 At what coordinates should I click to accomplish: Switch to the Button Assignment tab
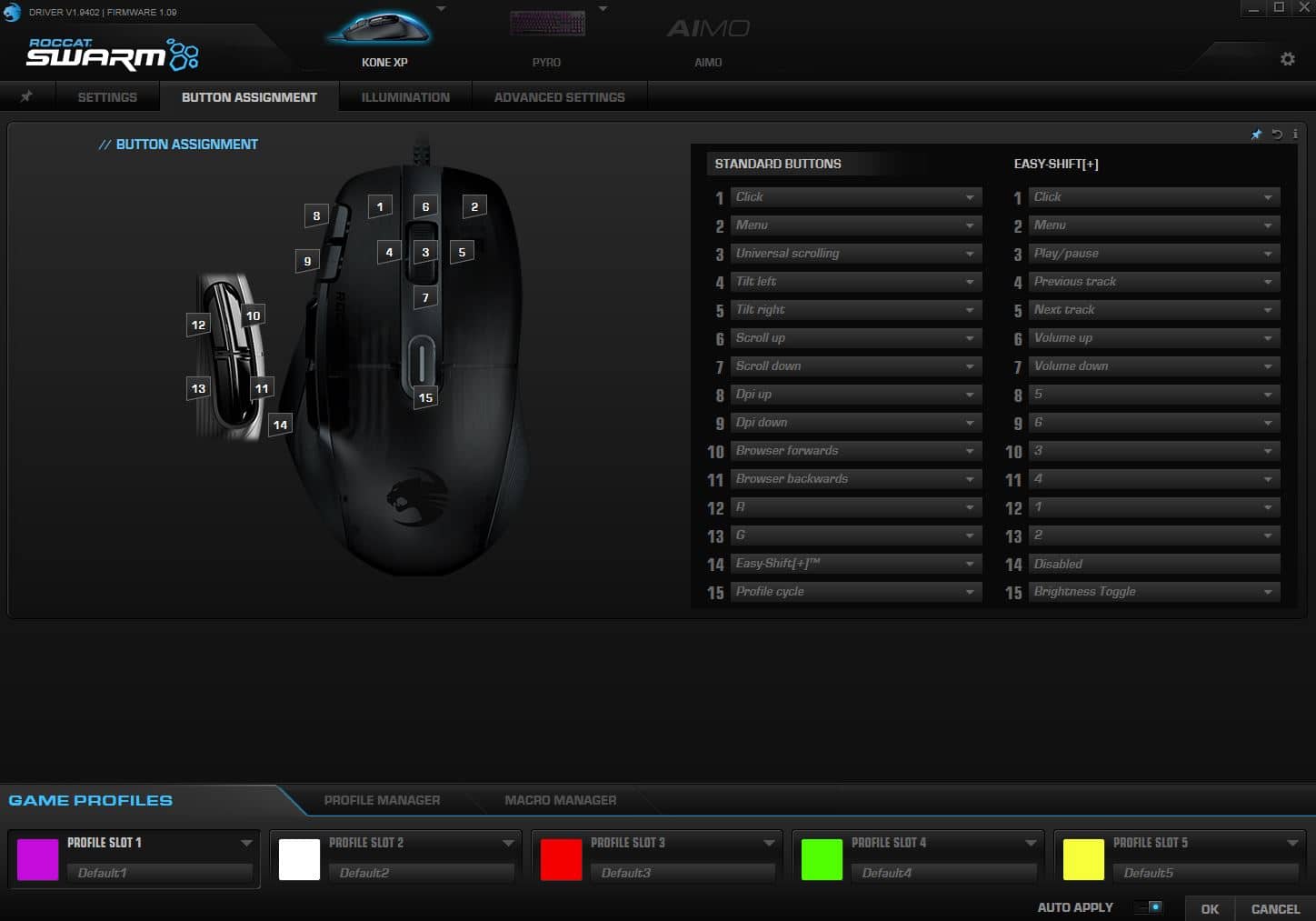[249, 96]
